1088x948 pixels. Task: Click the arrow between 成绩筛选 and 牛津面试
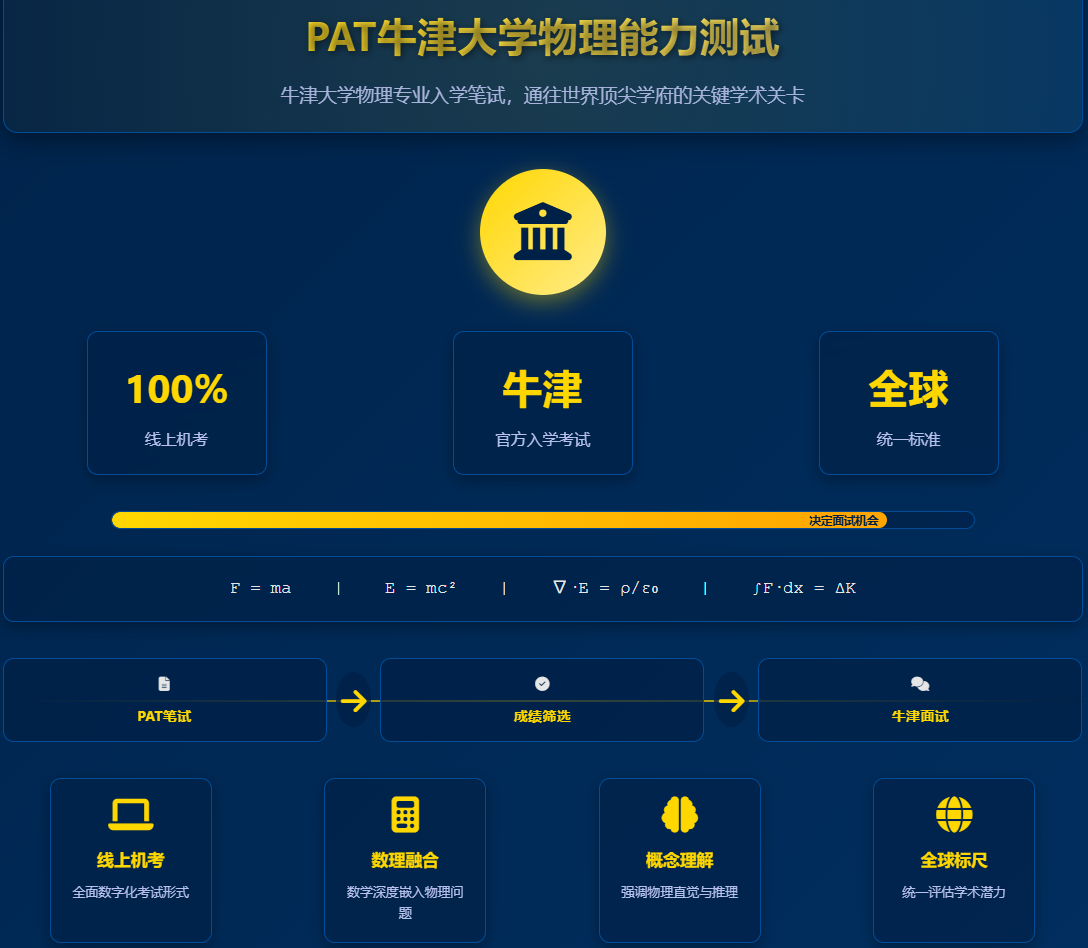[731, 701]
